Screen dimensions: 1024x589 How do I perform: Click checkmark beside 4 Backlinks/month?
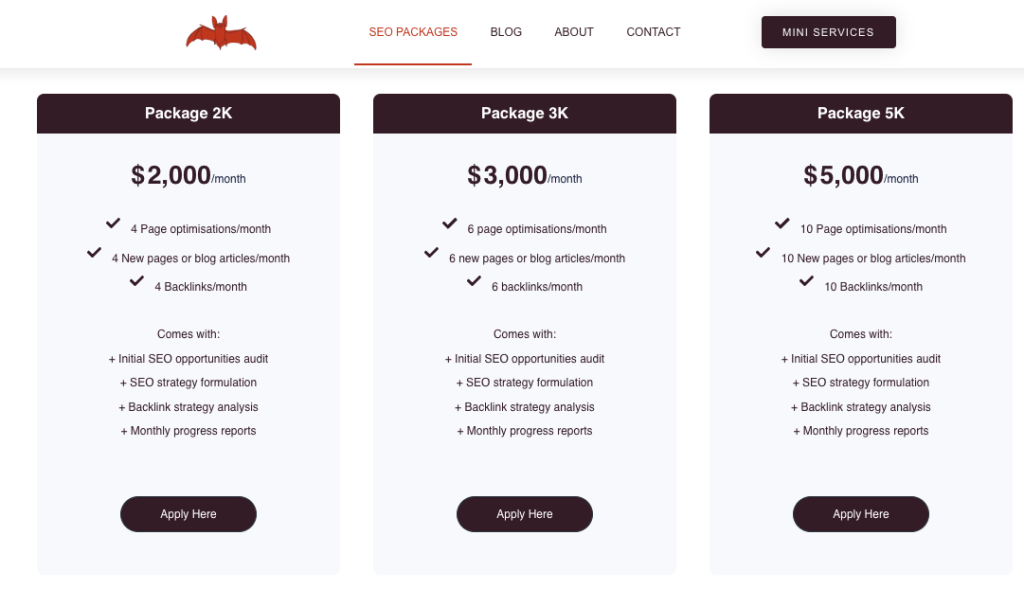[136, 281]
